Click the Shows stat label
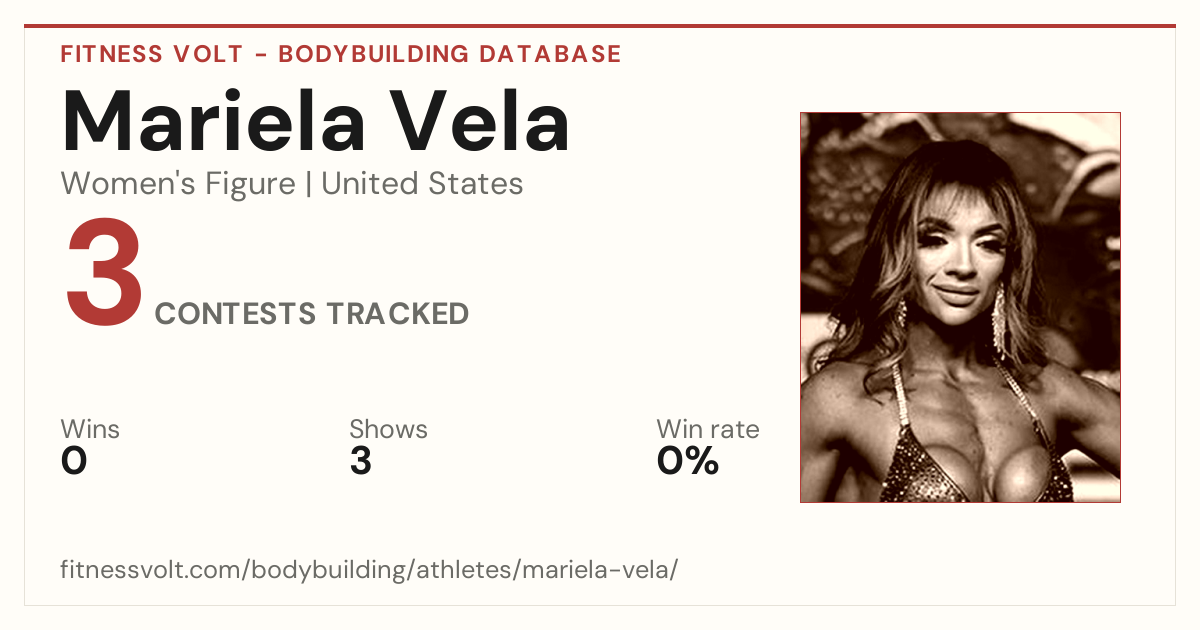The width and height of the screenshot is (1200, 630). 388,429
